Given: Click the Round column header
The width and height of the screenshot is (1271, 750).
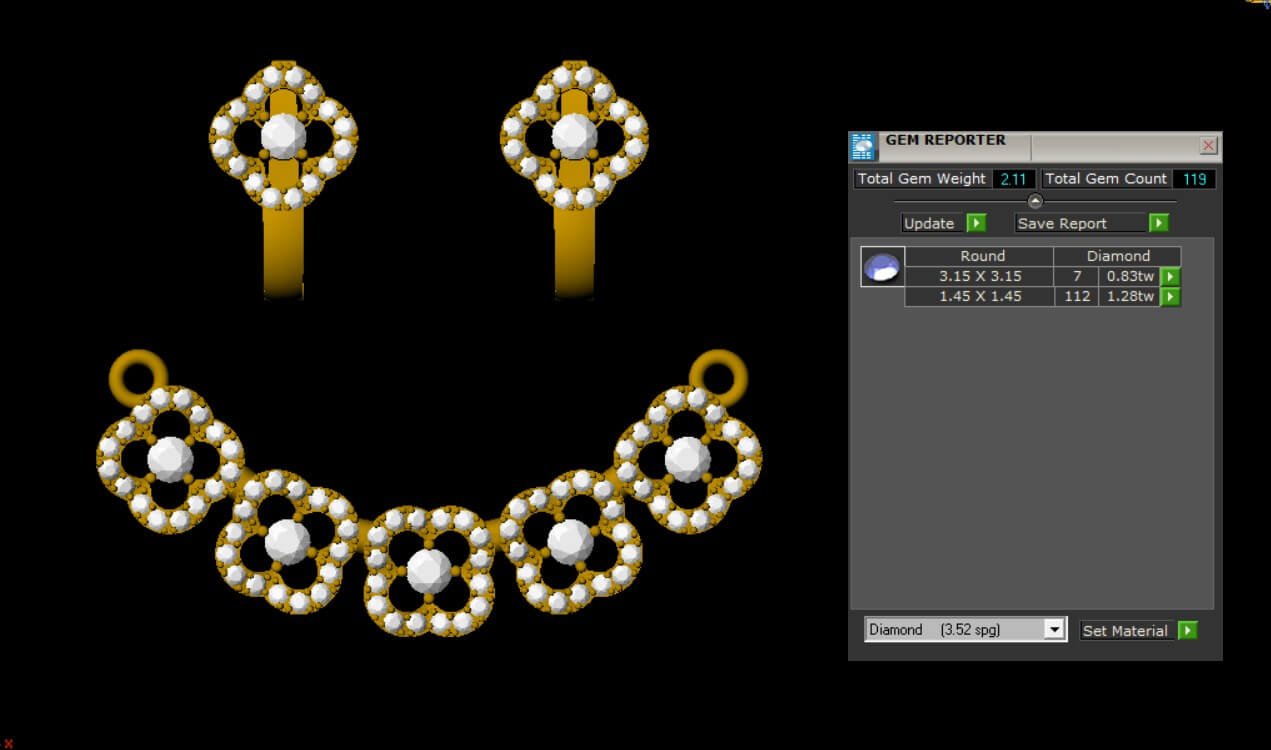Looking at the screenshot, I should 980,256.
